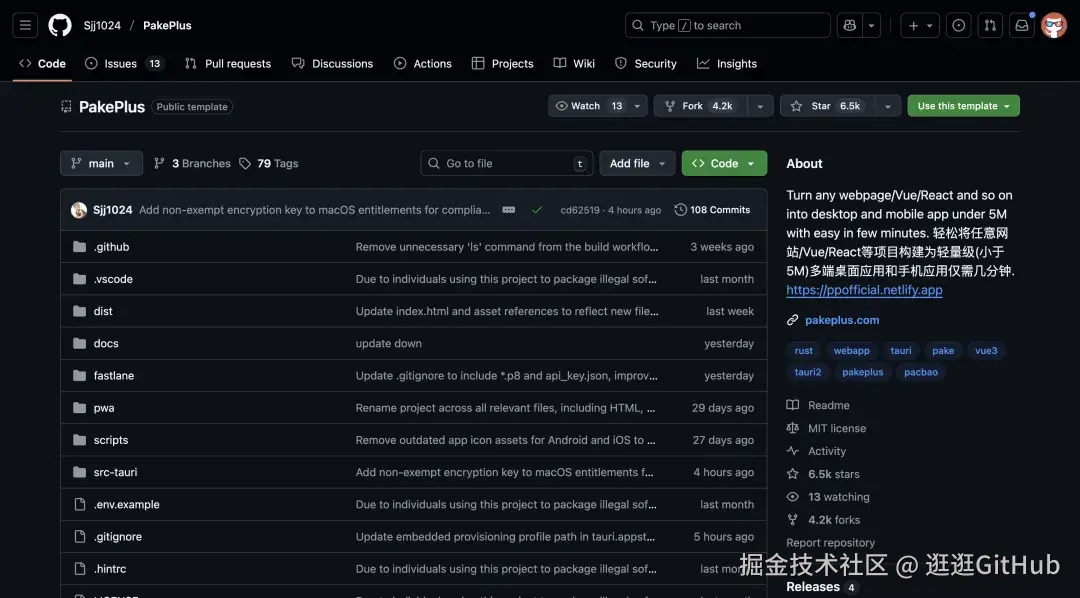Open the .github folder
The width and height of the screenshot is (1080, 598).
(x=112, y=247)
